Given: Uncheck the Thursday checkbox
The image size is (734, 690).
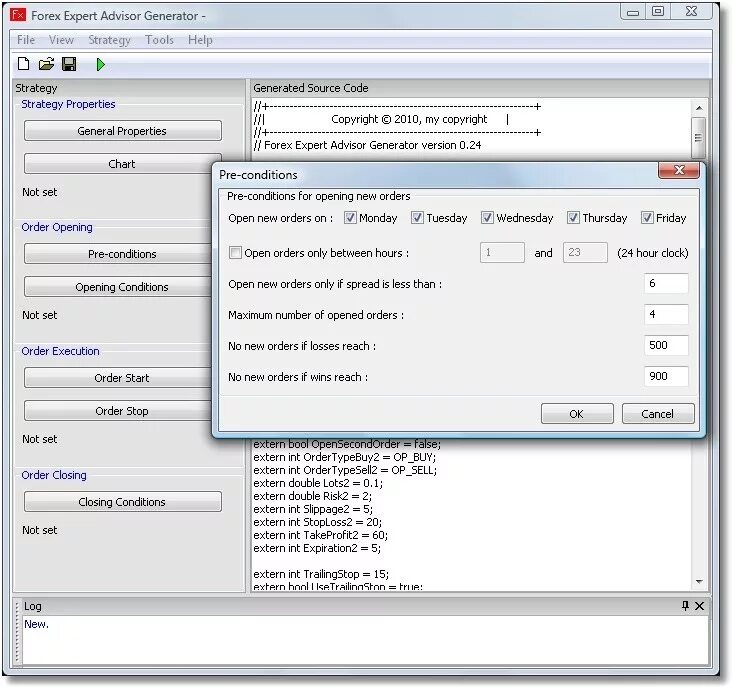Looking at the screenshot, I should coord(573,218).
